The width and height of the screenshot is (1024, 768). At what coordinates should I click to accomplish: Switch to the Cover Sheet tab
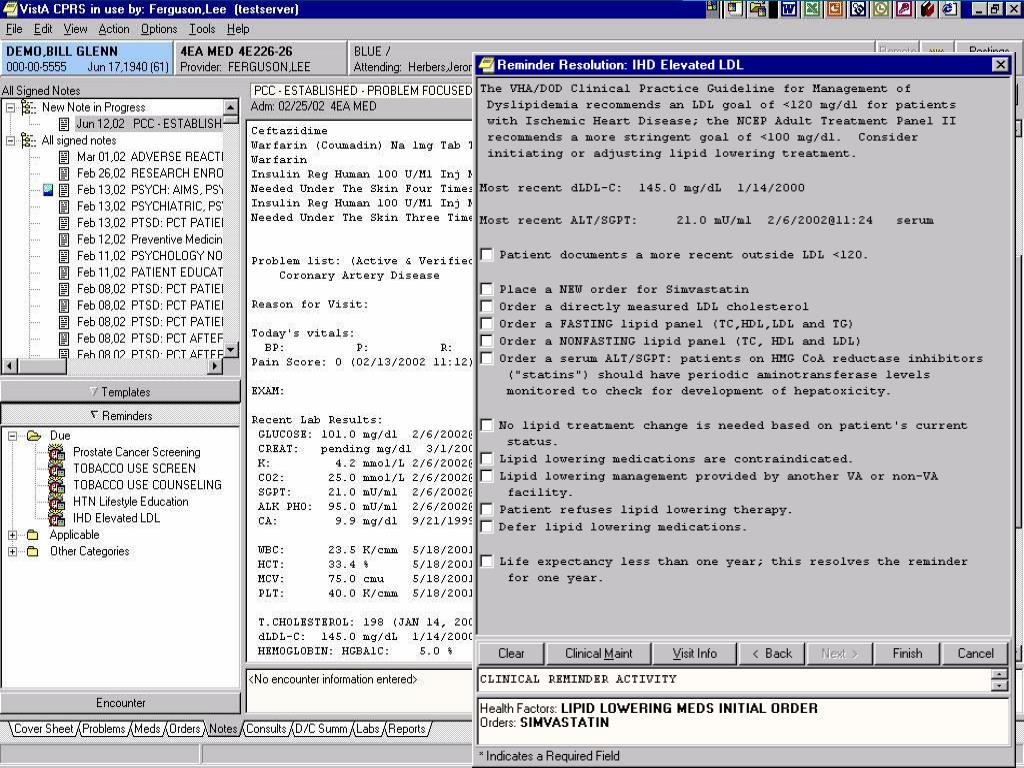click(x=43, y=729)
